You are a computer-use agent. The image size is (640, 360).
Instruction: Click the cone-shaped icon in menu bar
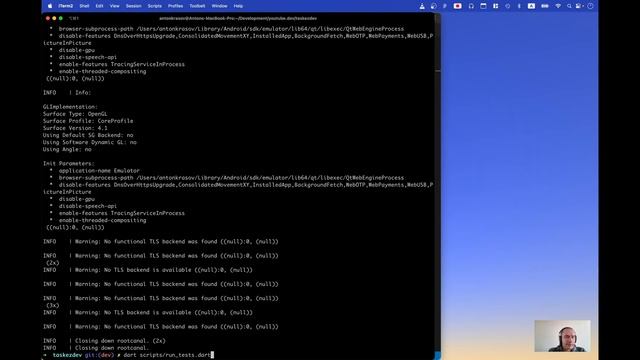pyautogui.click(x=422, y=6)
